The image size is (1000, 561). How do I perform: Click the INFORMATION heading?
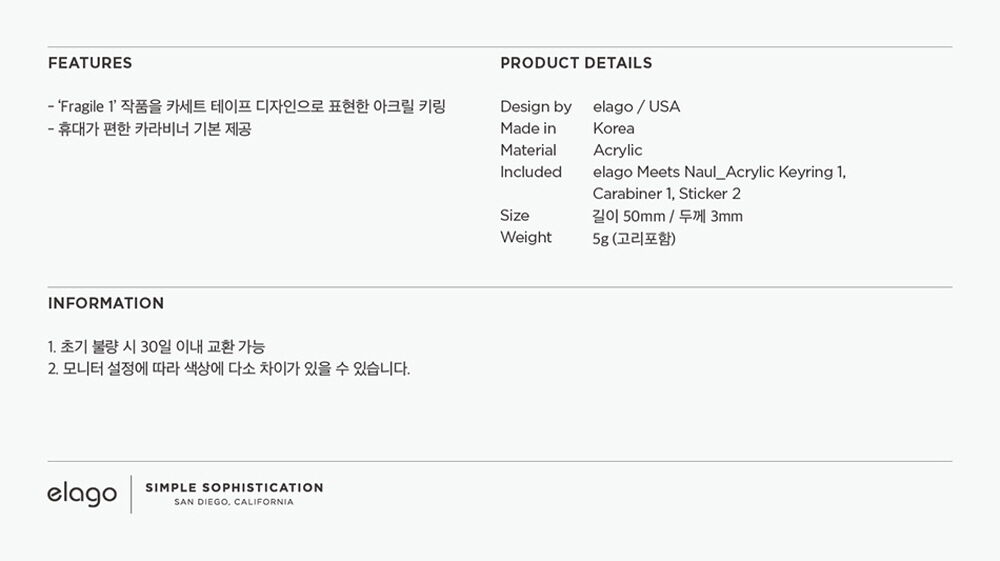click(x=106, y=303)
